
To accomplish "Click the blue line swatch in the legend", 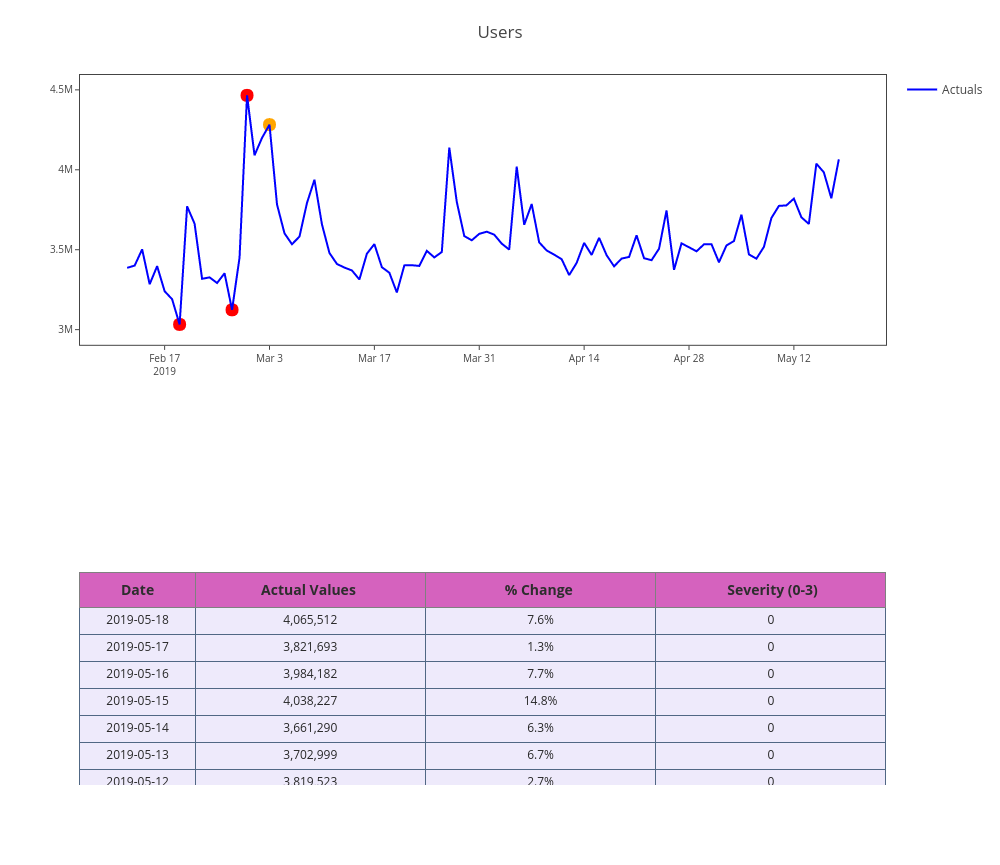I will 922,90.
